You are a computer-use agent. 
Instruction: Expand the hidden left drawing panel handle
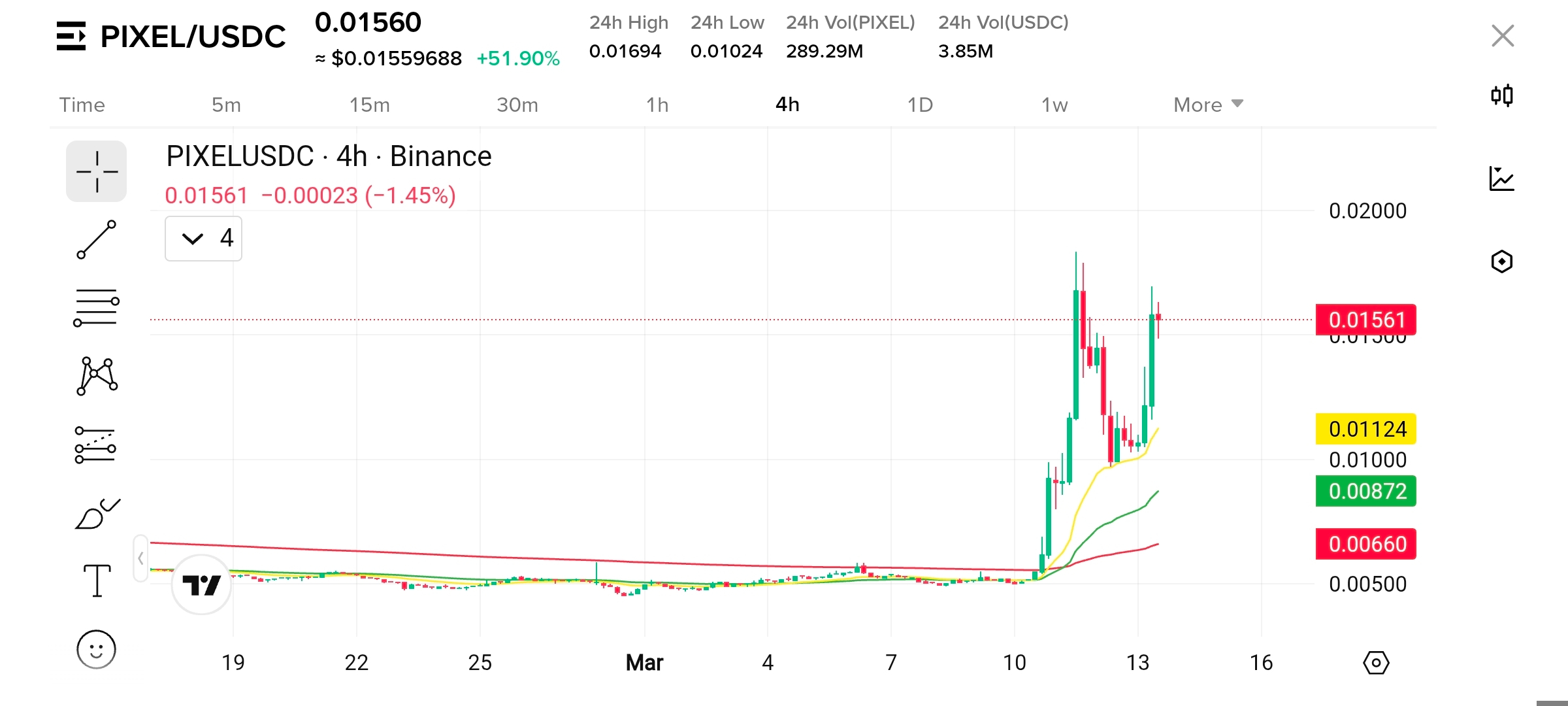point(140,558)
